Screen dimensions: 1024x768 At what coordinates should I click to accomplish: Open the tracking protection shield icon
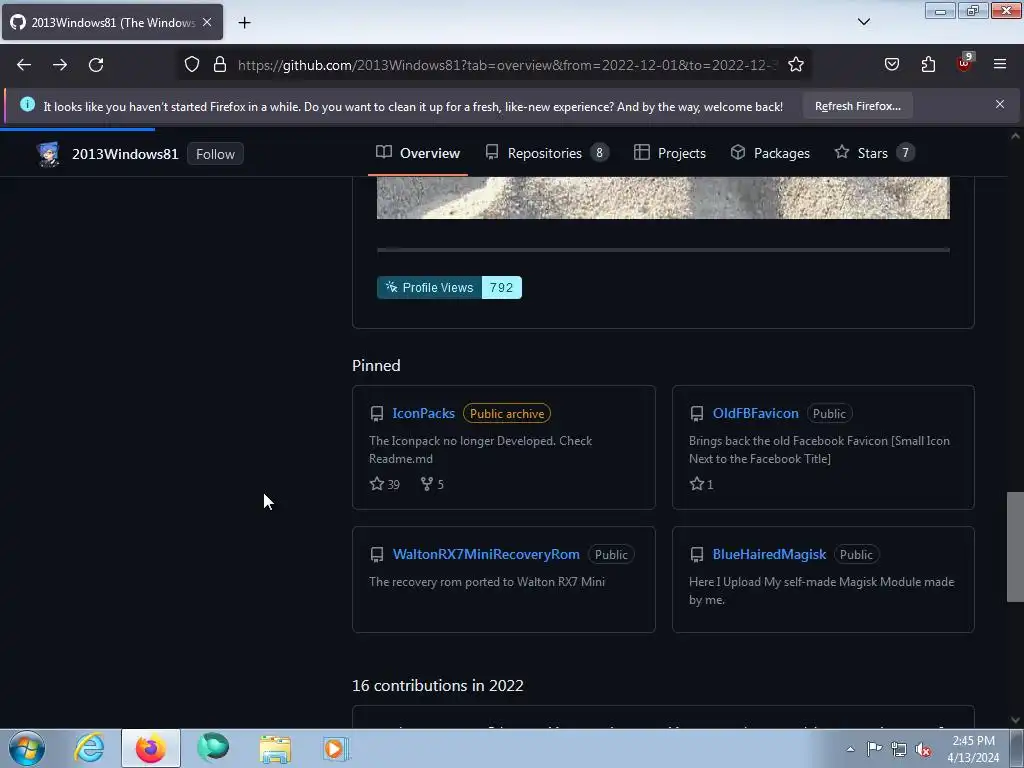click(x=191, y=65)
